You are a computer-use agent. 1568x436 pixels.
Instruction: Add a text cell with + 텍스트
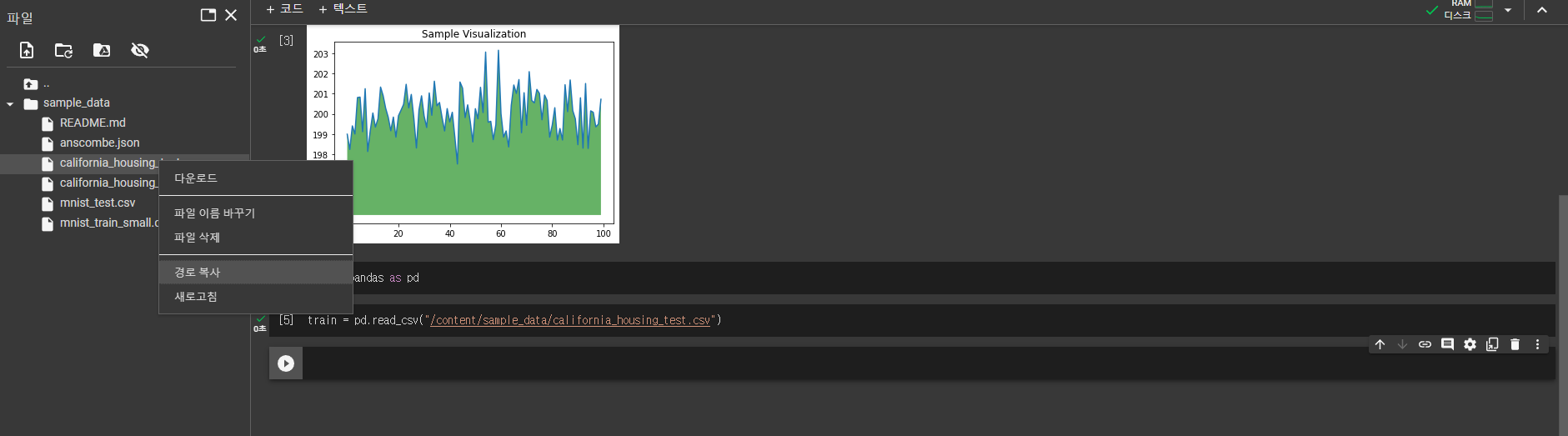pos(343,9)
